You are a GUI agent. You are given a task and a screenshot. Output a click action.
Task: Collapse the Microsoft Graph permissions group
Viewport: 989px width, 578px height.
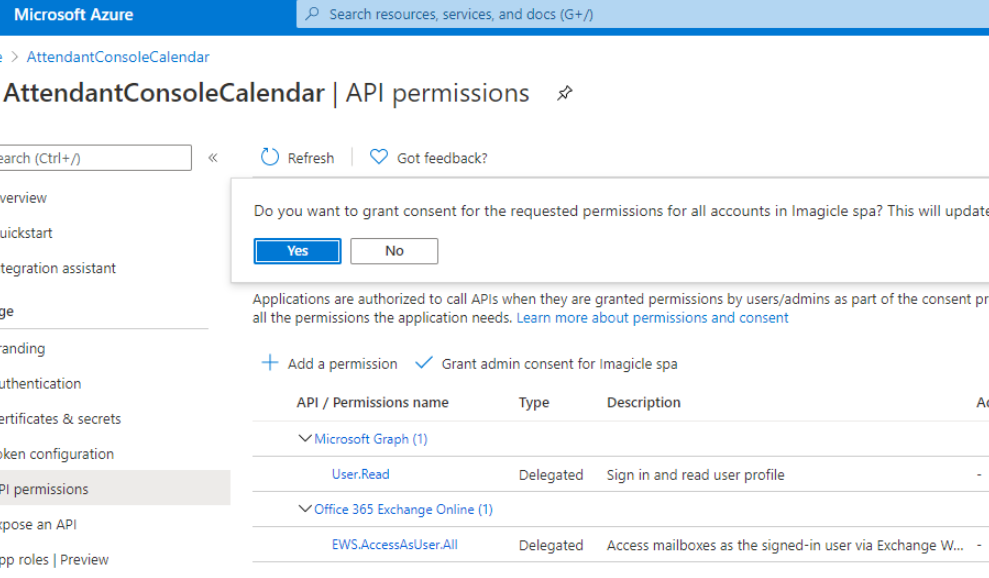pos(305,439)
